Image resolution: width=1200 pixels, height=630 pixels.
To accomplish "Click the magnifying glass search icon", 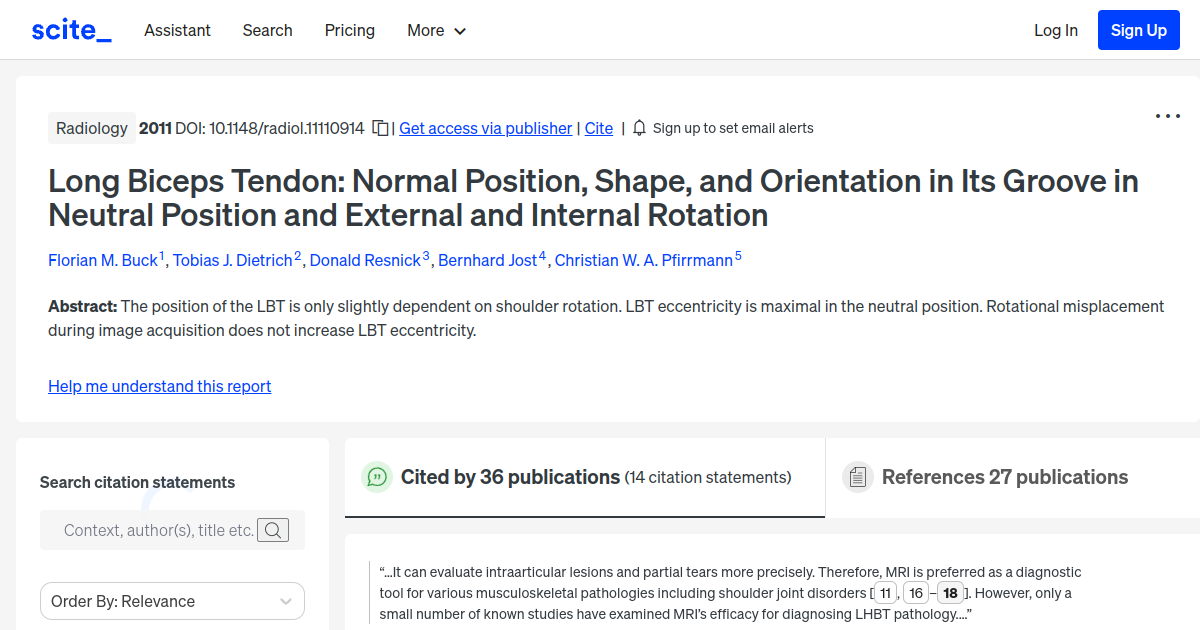I will pos(272,529).
